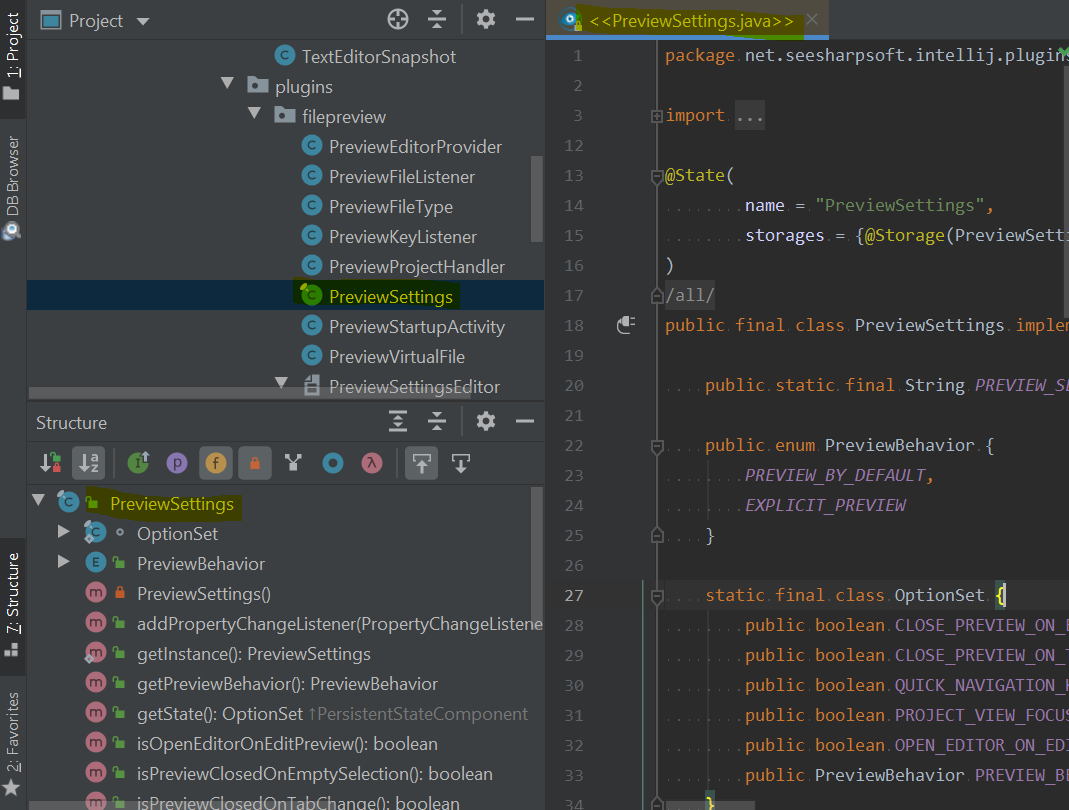The width and height of the screenshot is (1069, 810).
Task: Click the Sort by Visibility icon
Action: coord(49,462)
